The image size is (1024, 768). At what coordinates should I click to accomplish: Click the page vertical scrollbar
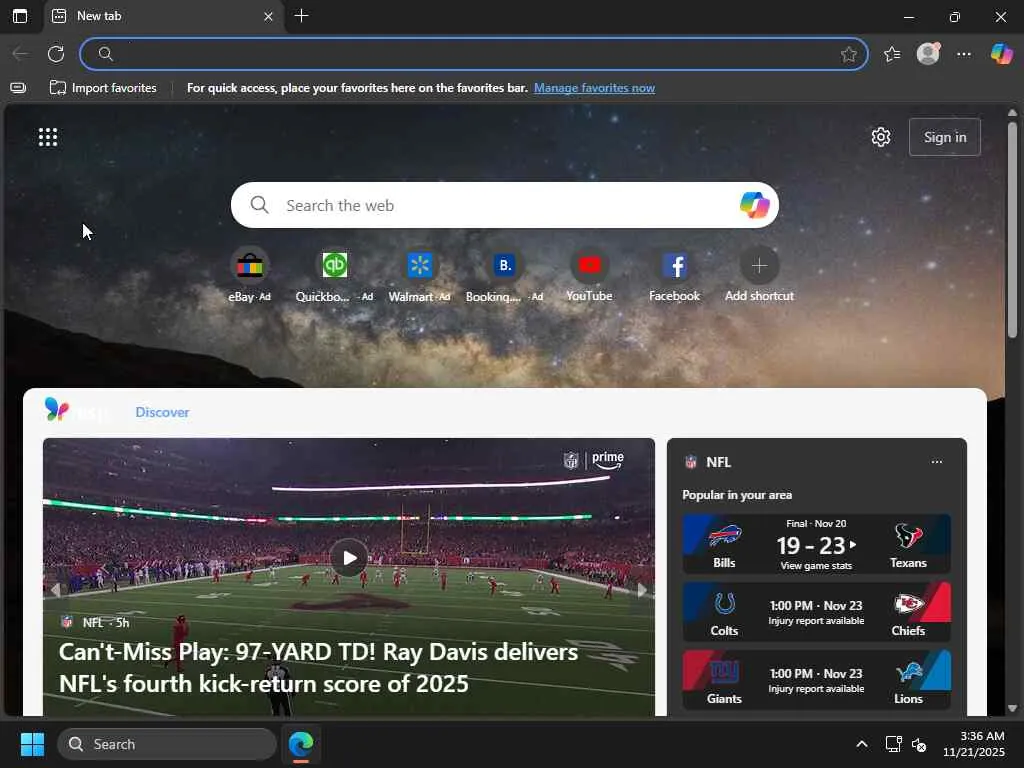tap(1012, 230)
